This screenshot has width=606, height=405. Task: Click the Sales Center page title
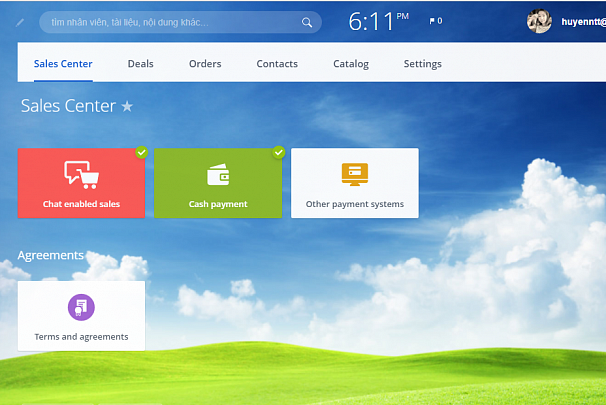(x=68, y=106)
